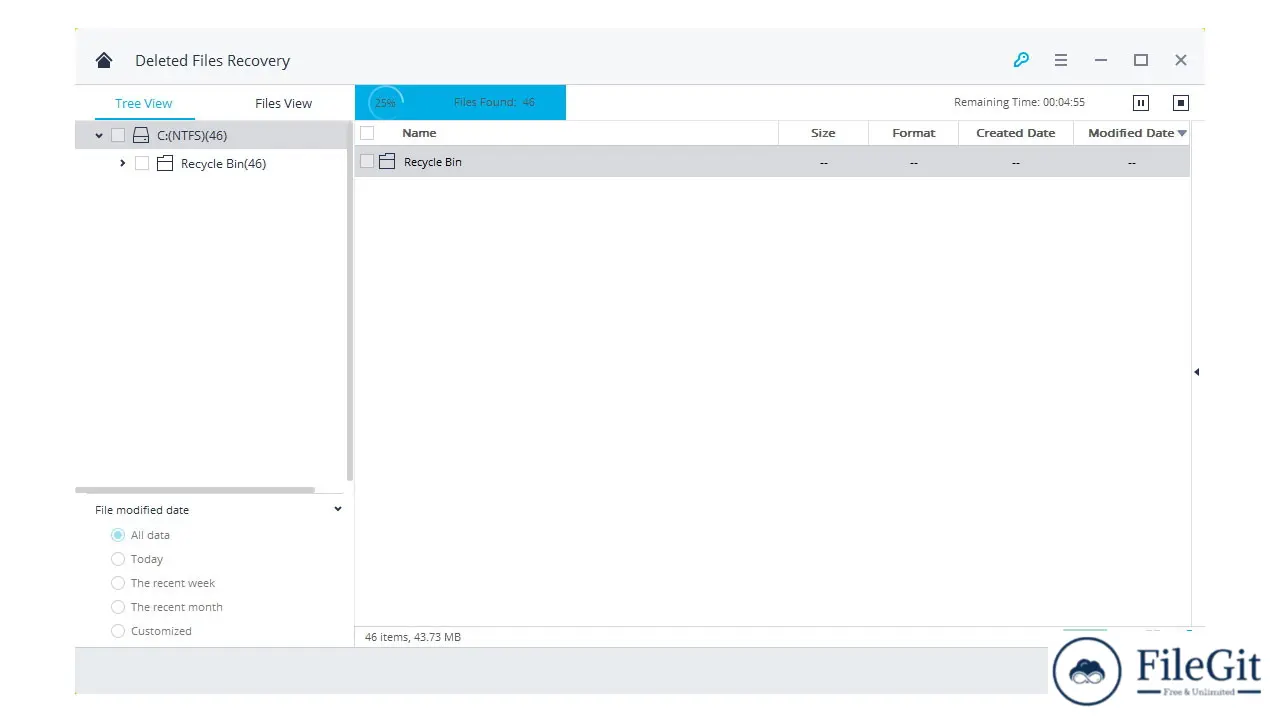Select the Recycle Bin(46) tree label
1280x720 pixels.
click(x=223, y=163)
